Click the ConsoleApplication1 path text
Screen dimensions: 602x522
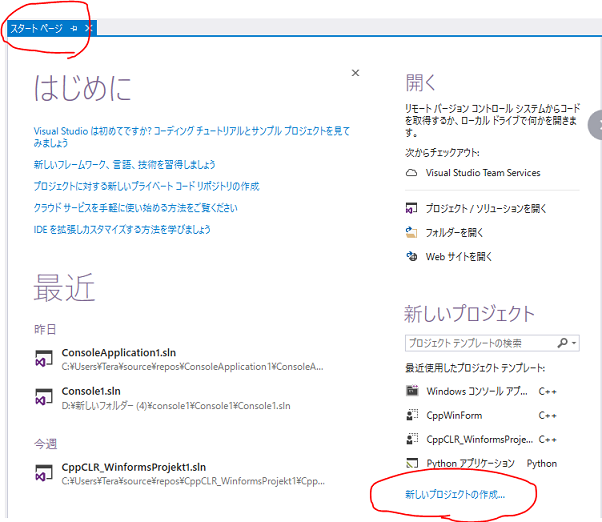pos(192,367)
